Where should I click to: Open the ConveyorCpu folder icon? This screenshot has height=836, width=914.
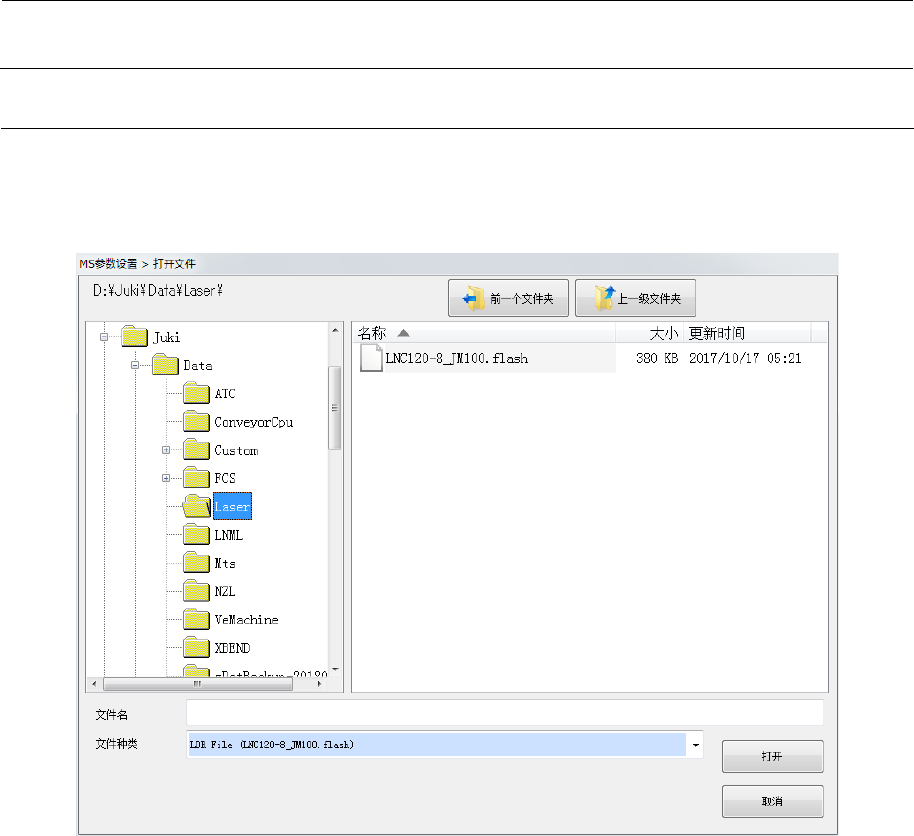[196, 422]
